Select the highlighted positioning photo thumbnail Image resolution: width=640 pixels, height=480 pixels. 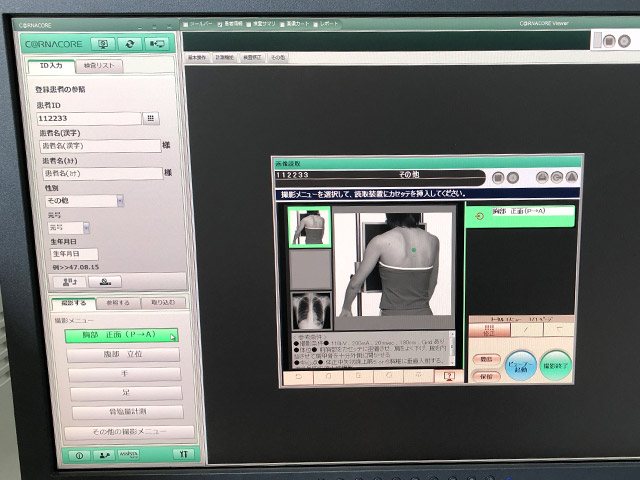(x=309, y=227)
